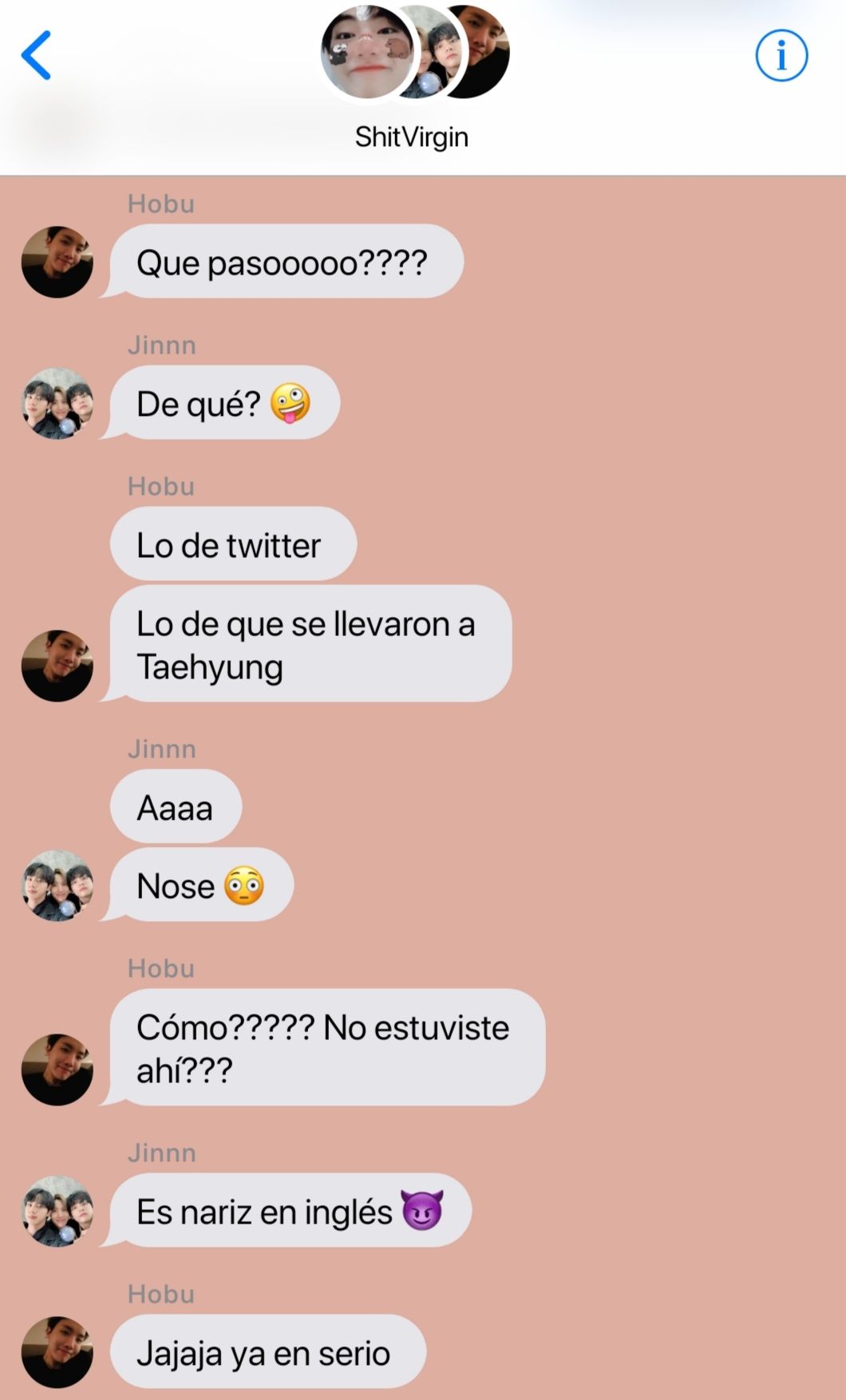Select the 'Aaaa' message bubble
The width and height of the screenshot is (846, 1400).
coord(176,807)
